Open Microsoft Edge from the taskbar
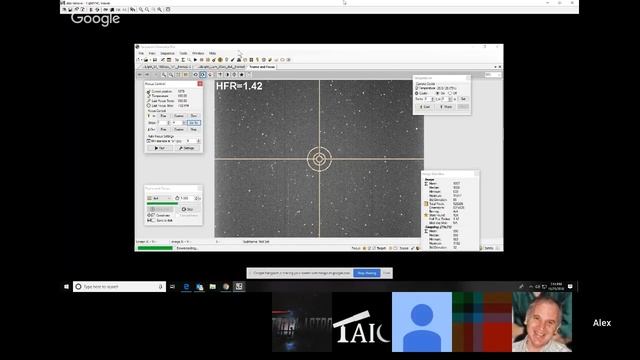 click(186, 287)
